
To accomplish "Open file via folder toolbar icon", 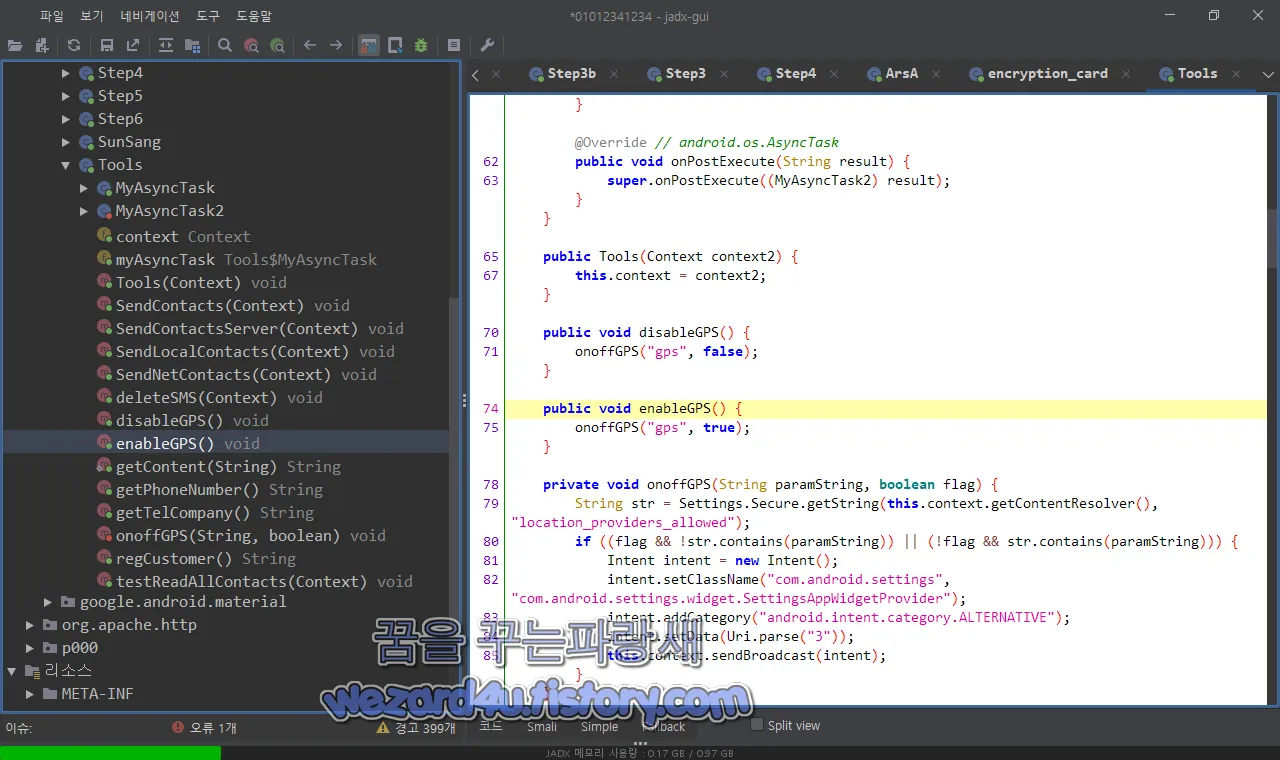I will point(15,45).
